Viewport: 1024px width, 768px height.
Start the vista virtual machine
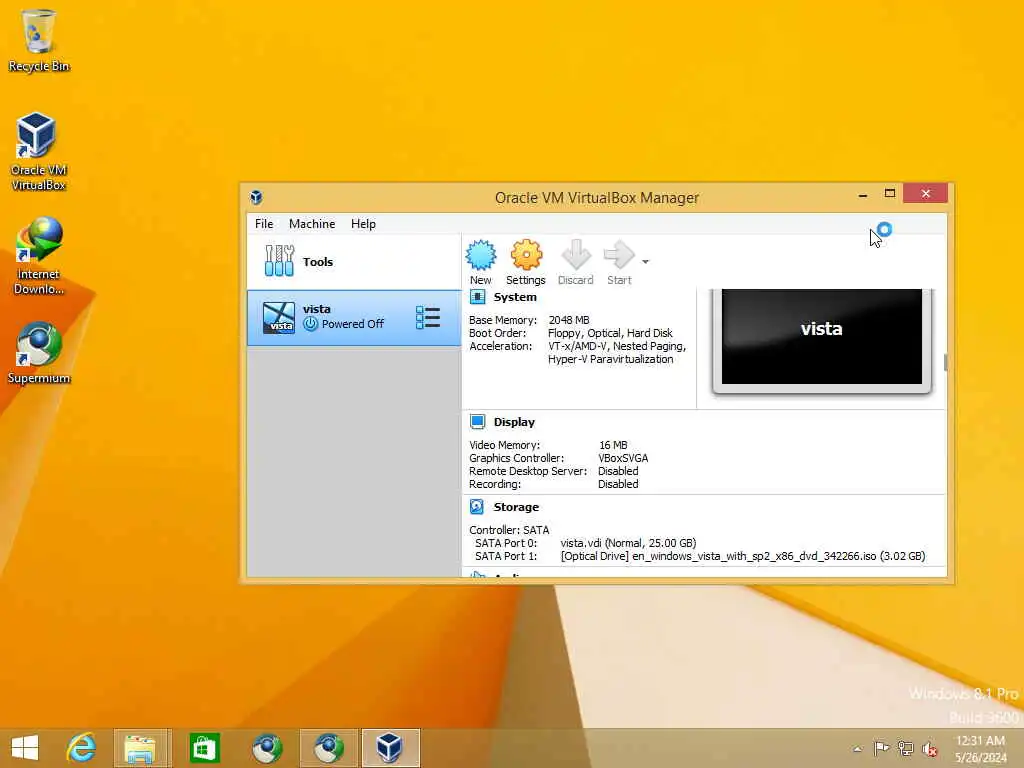click(x=619, y=262)
